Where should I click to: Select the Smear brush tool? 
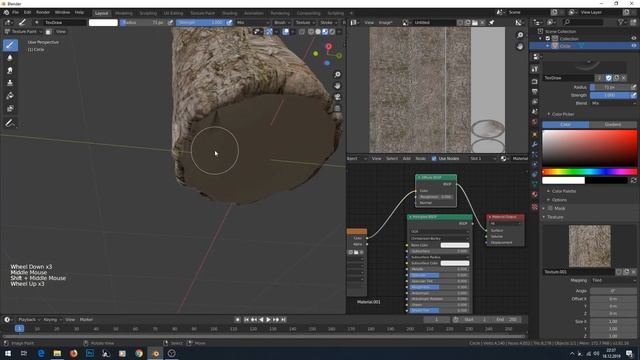pyautogui.click(x=10, y=70)
